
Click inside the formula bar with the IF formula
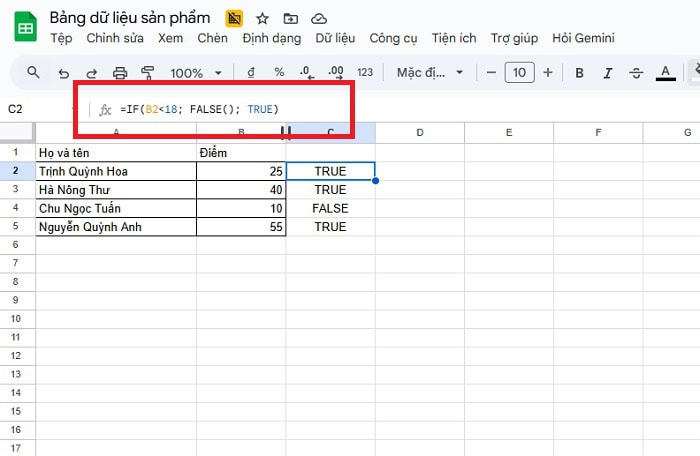(230, 109)
